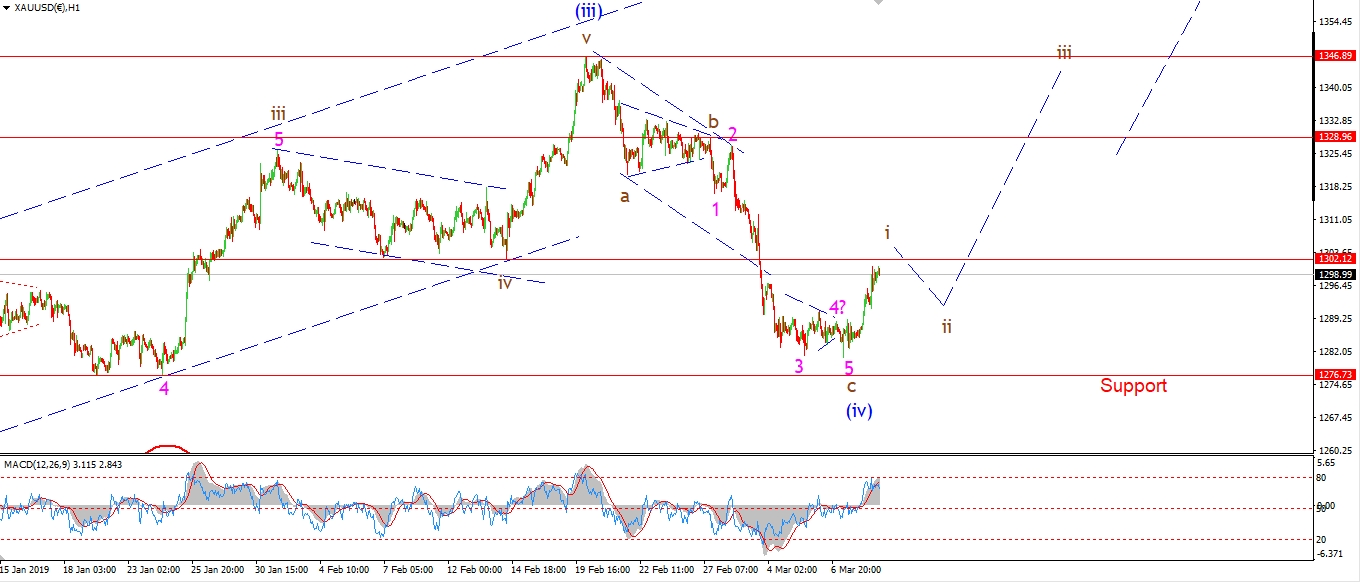Screen dimensions: 1361x583
Task: Click the brown wave c label
Action: point(851,386)
